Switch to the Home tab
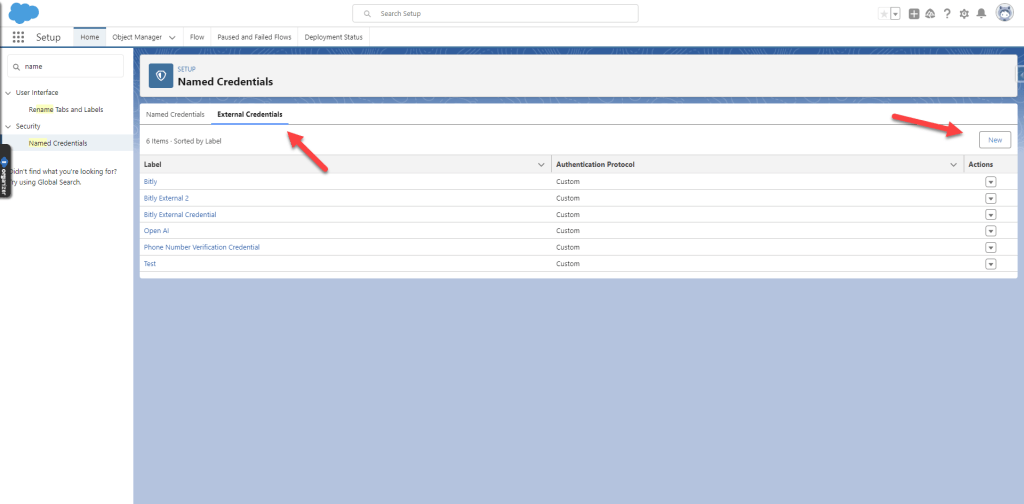Image resolution: width=1024 pixels, height=504 pixels. coord(89,37)
